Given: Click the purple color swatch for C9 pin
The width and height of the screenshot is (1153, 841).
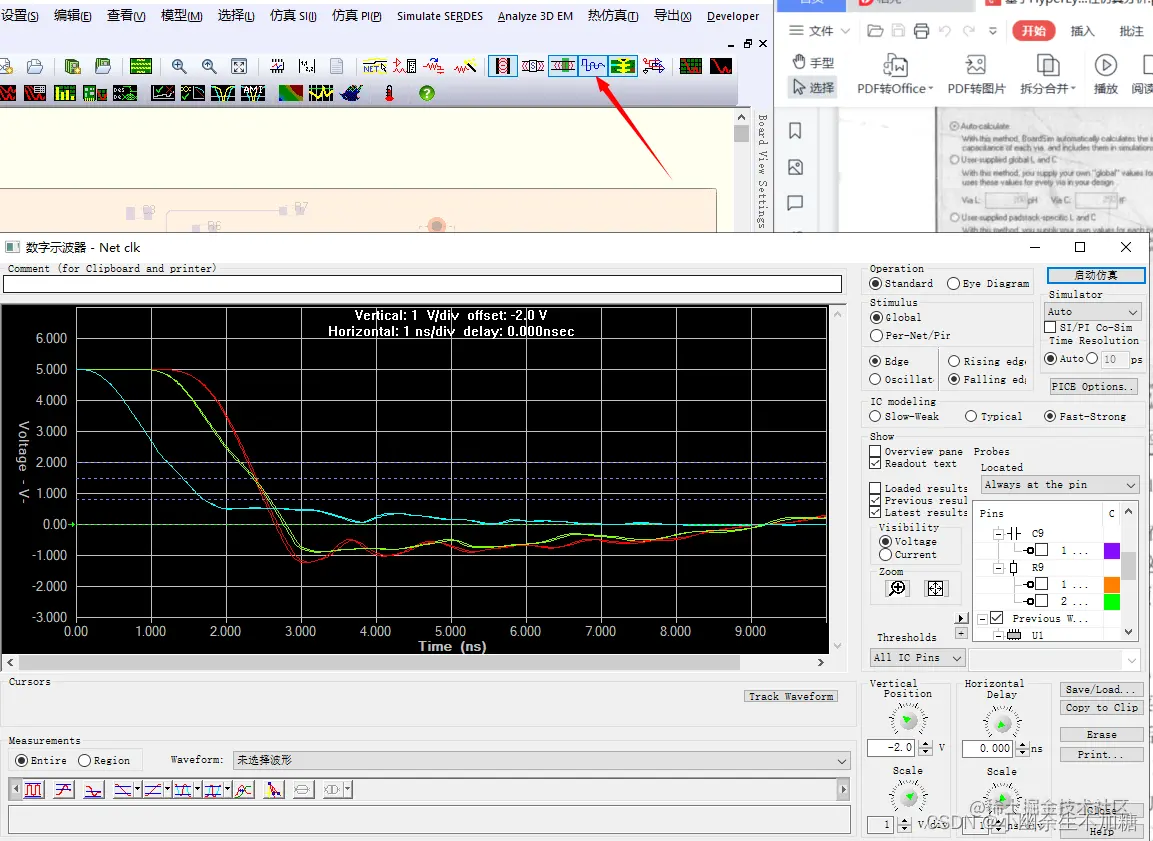Looking at the screenshot, I should pos(1111,550).
